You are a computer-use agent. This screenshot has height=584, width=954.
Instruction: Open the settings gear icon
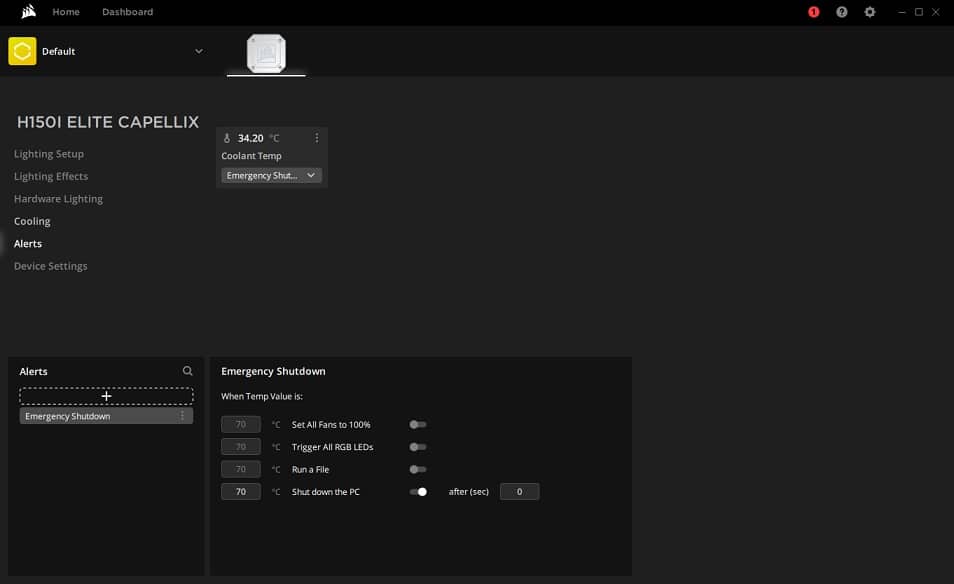point(869,12)
